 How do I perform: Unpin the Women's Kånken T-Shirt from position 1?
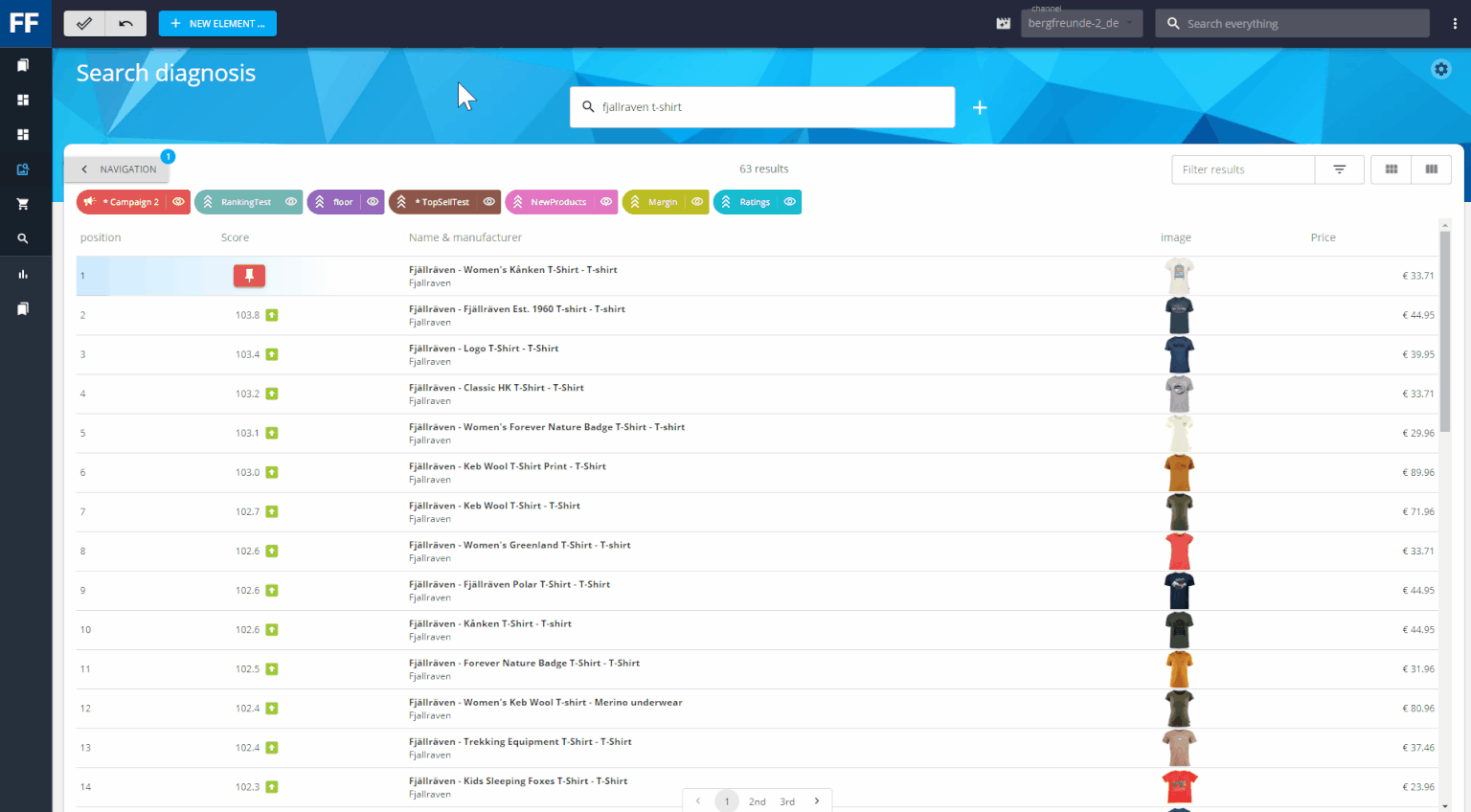(249, 275)
